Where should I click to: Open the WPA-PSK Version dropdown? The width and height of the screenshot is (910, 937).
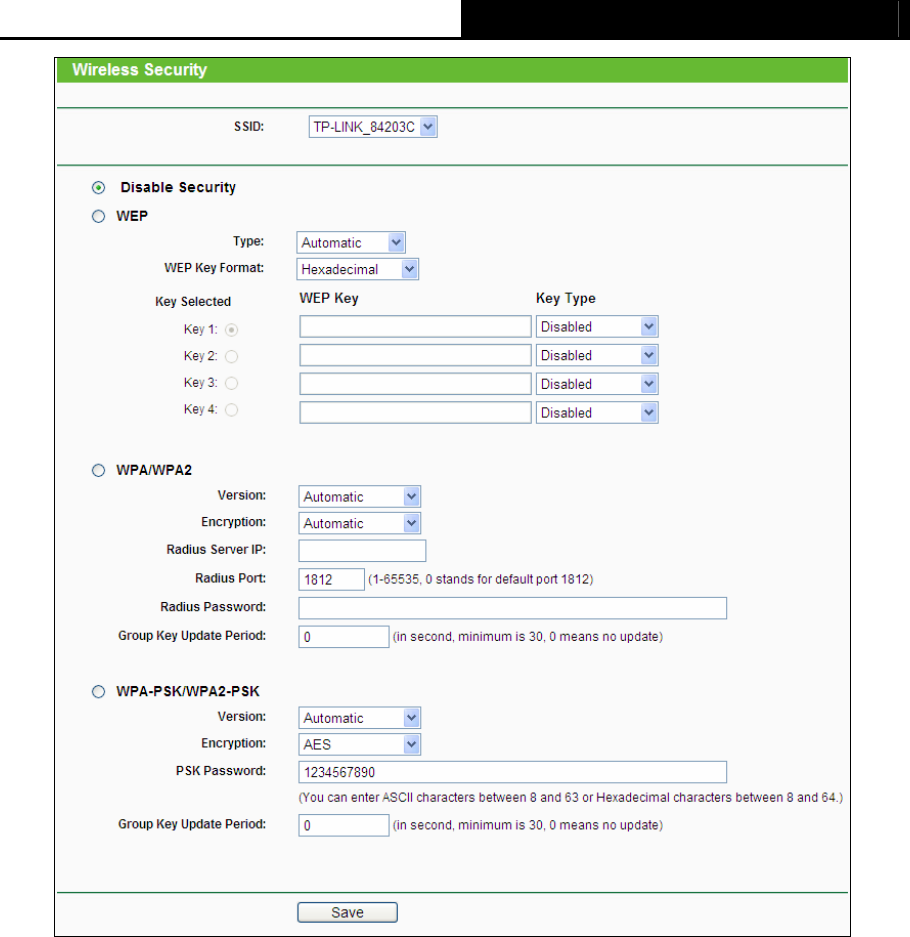pyautogui.click(x=360, y=718)
